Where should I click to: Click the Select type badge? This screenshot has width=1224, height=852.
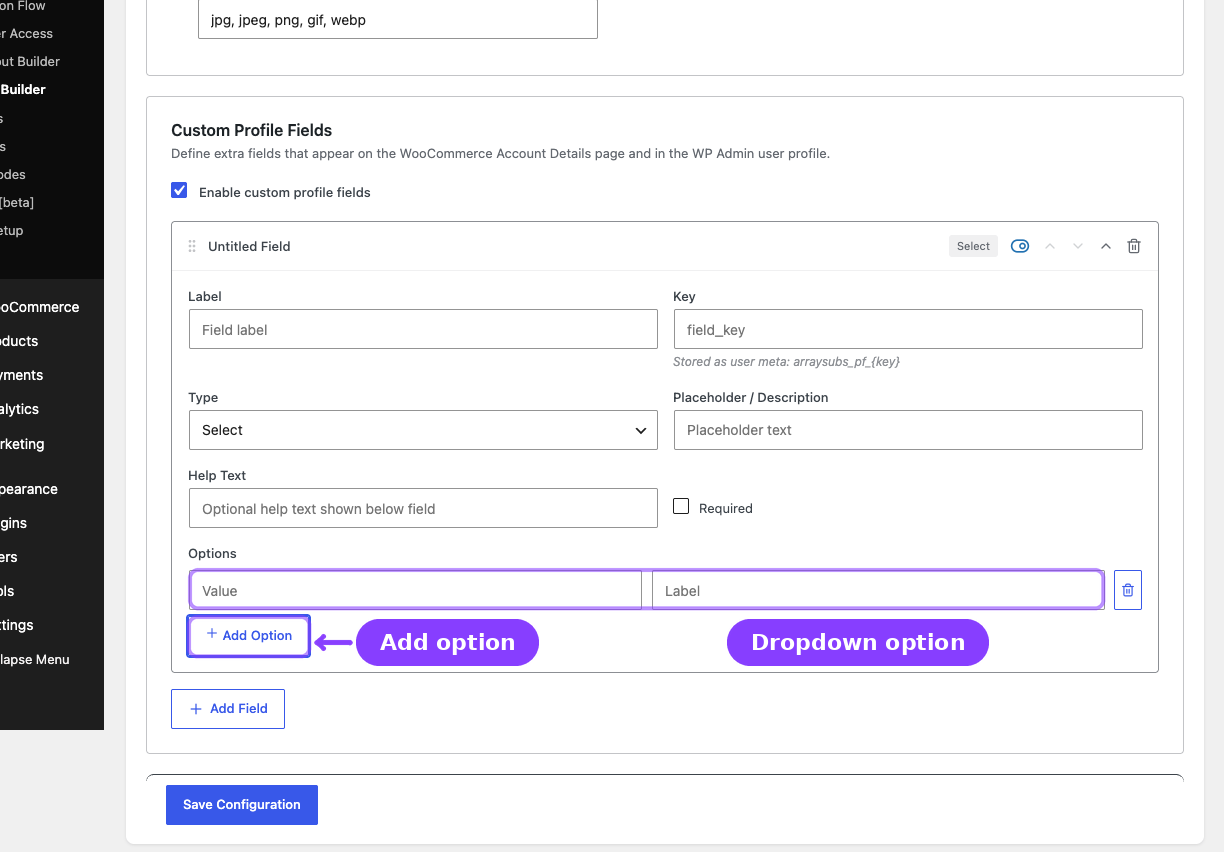tap(973, 246)
